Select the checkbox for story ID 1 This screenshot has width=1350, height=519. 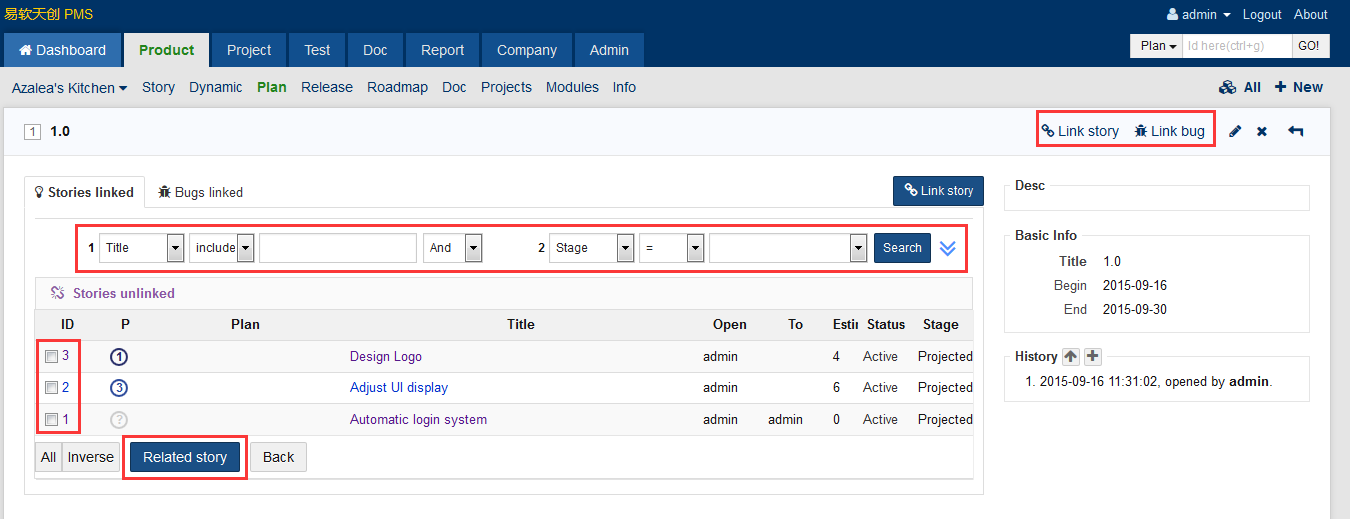(x=51, y=420)
